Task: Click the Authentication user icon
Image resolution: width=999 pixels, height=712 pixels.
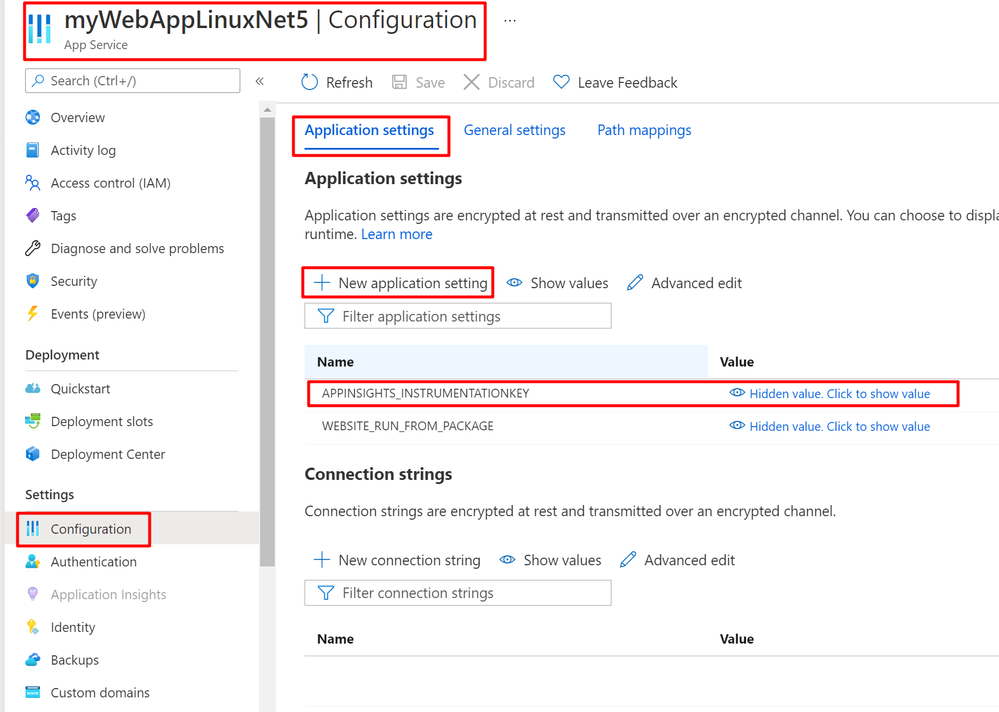Action: (32, 562)
